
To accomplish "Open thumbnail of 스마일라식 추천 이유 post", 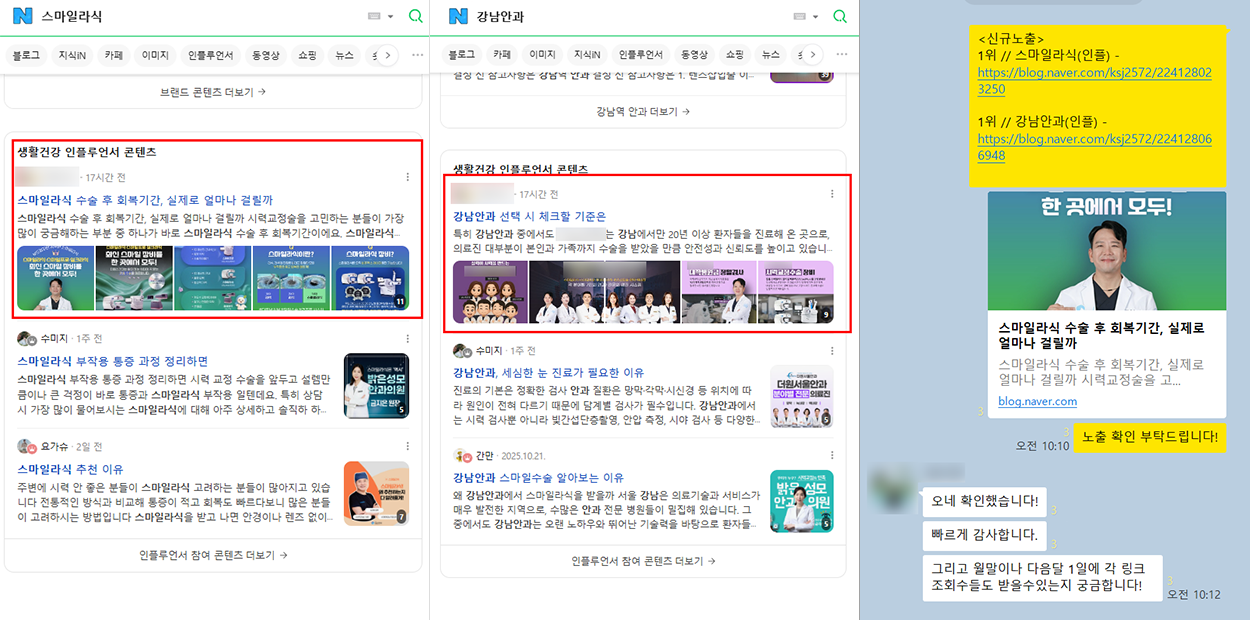I will 376,493.
